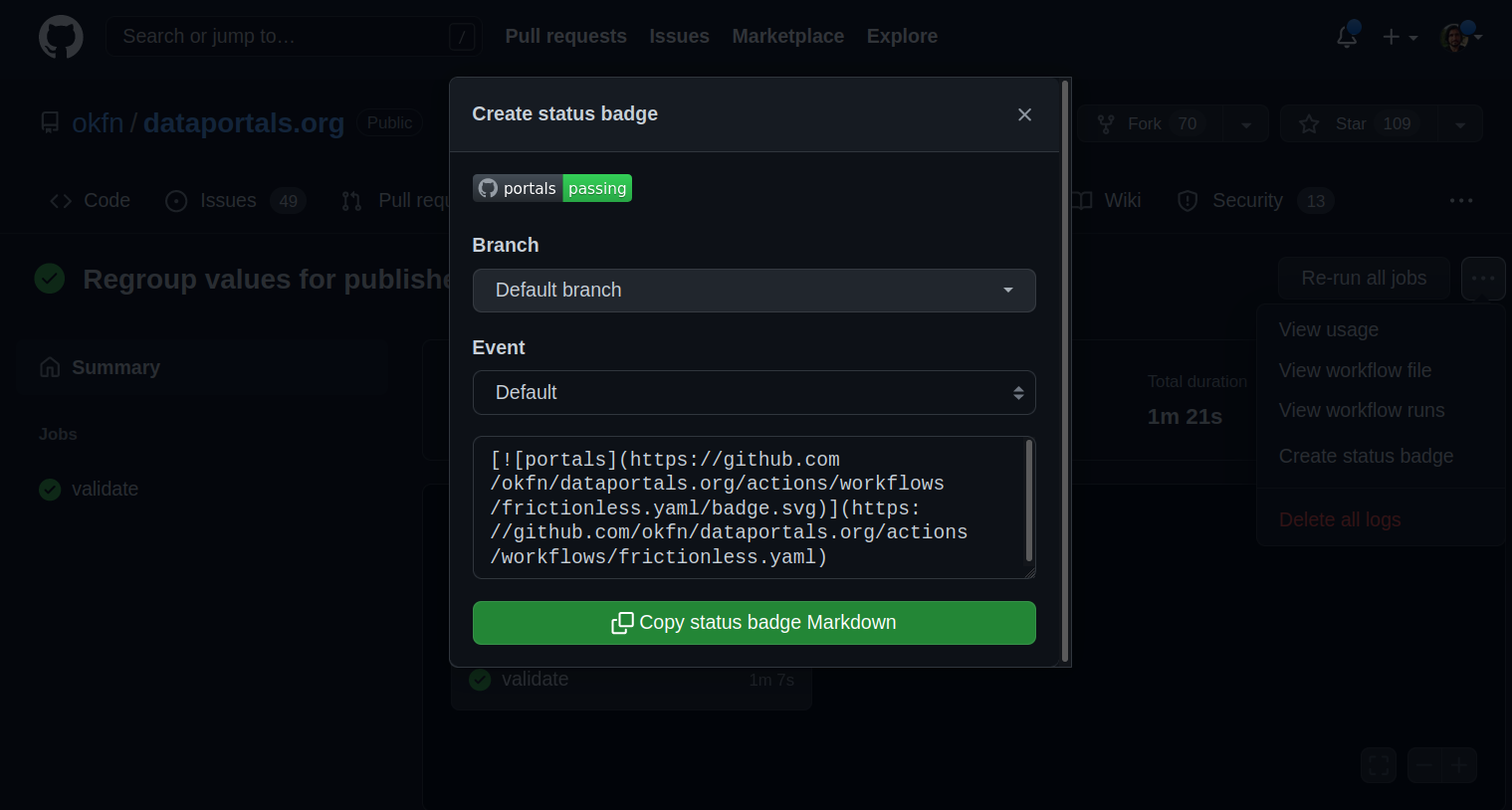Open the Event selector
1512x810 pixels.
tap(754, 392)
